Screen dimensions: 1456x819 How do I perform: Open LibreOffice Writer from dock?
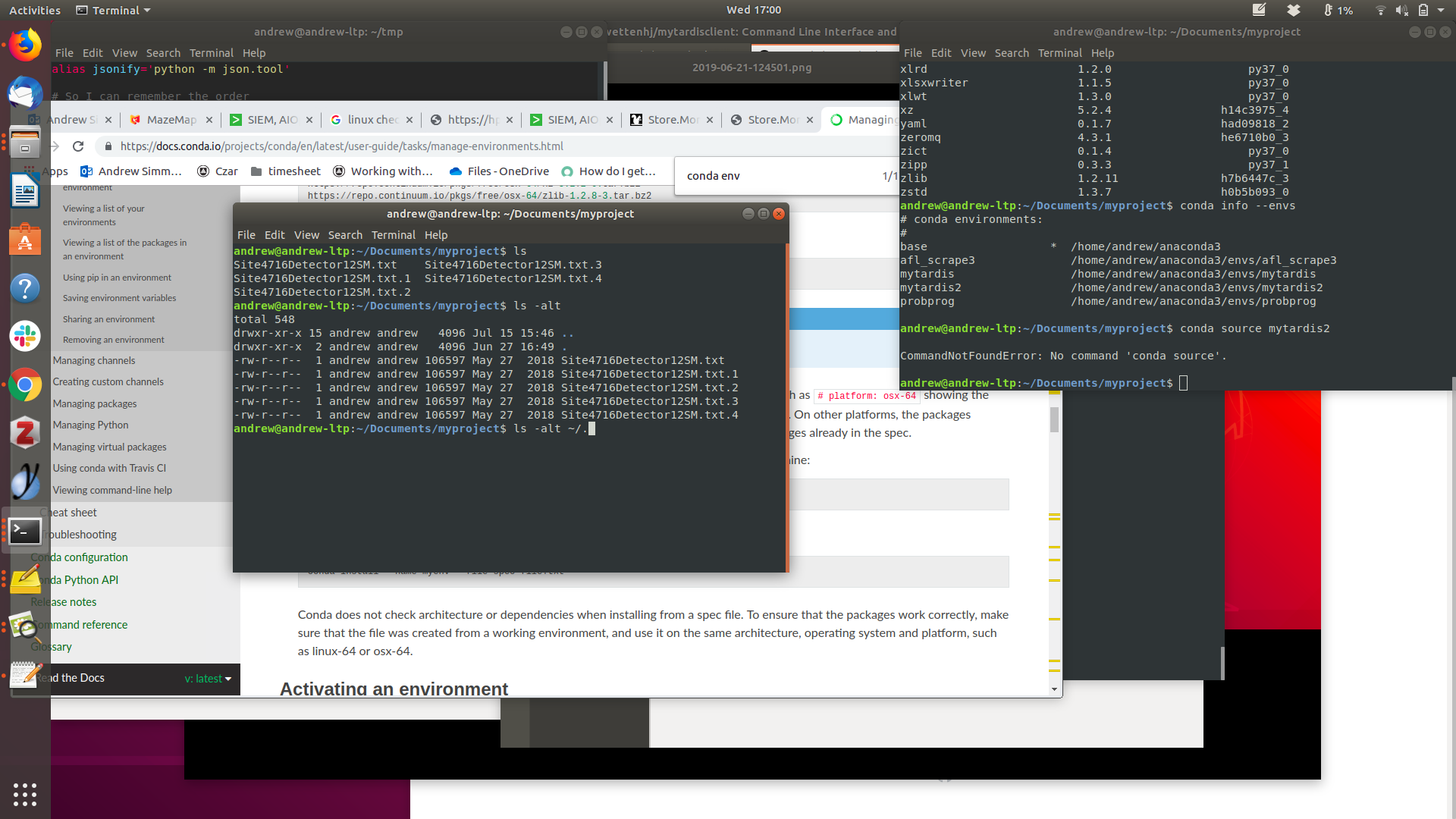[25, 191]
